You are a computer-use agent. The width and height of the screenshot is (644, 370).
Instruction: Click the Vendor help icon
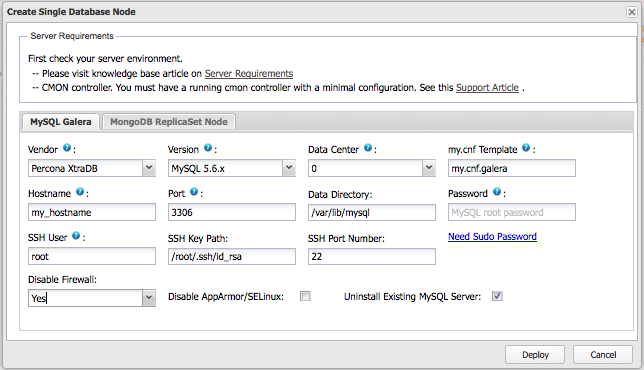67,148
